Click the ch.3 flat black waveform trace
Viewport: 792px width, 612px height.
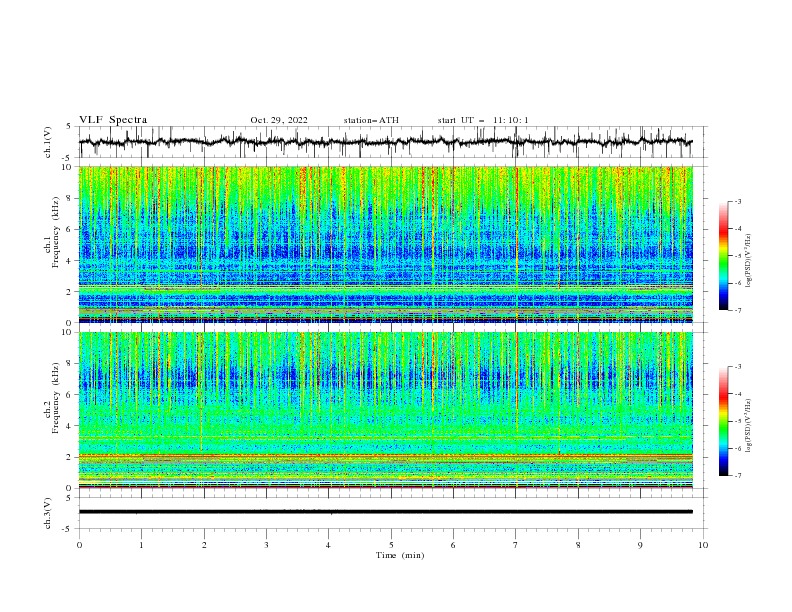(x=386, y=512)
